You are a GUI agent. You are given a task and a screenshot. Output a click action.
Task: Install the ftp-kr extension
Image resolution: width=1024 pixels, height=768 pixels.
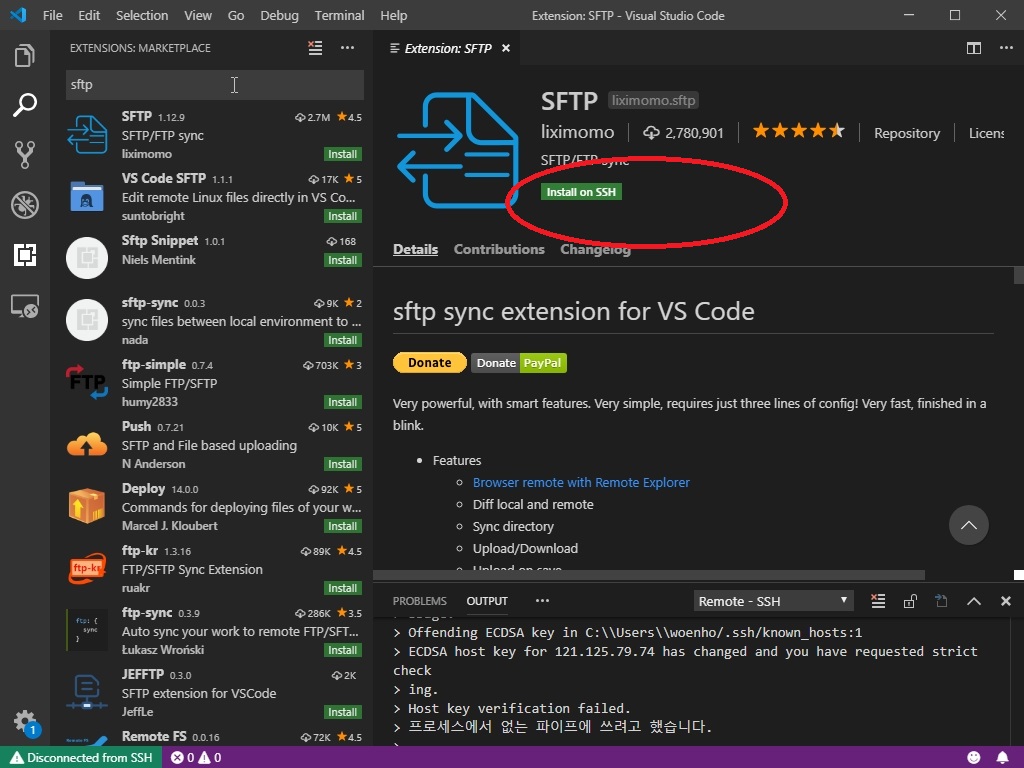(x=343, y=588)
